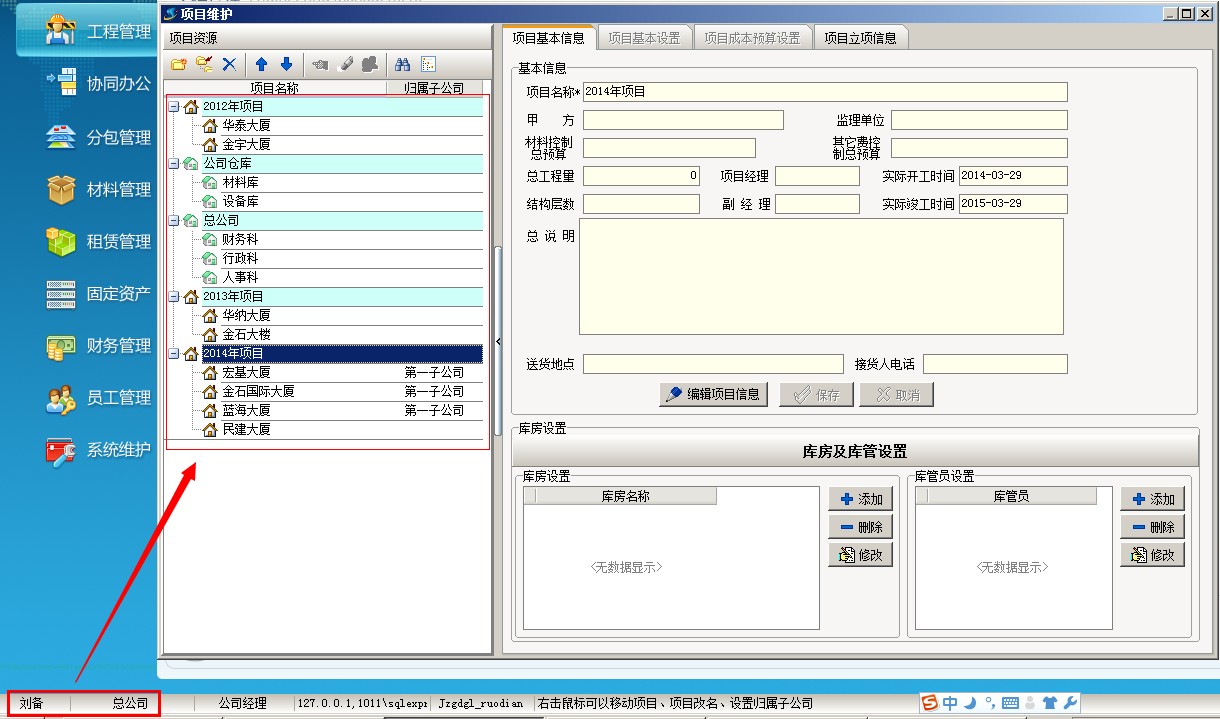This screenshot has width=1220, height=719.
Task: Move project up with blue up arrow
Action: (262, 64)
